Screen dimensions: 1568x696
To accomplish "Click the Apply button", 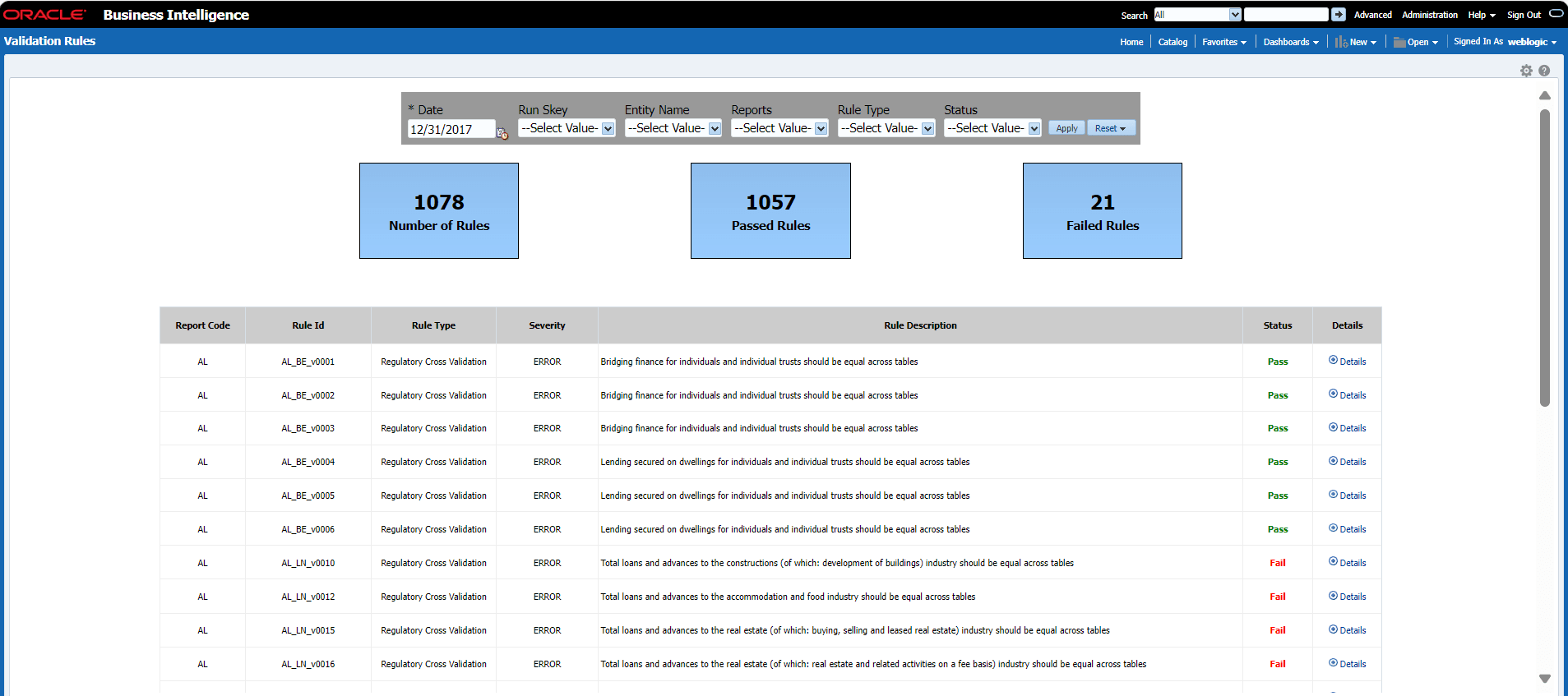I will [1066, 128].
